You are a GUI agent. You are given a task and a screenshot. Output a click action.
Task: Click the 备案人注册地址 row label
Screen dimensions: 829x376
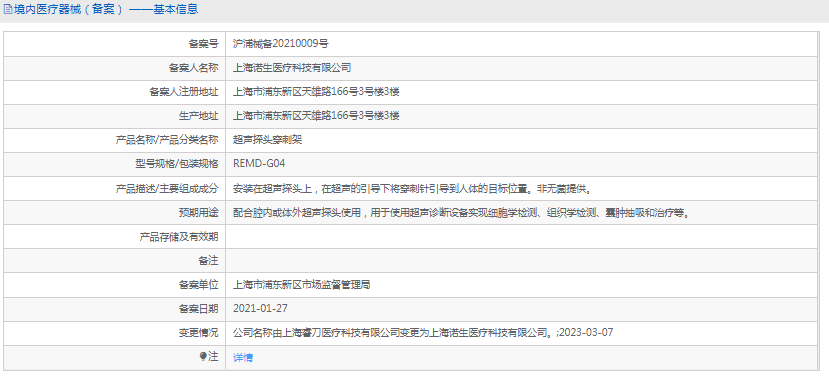point(183,92)
